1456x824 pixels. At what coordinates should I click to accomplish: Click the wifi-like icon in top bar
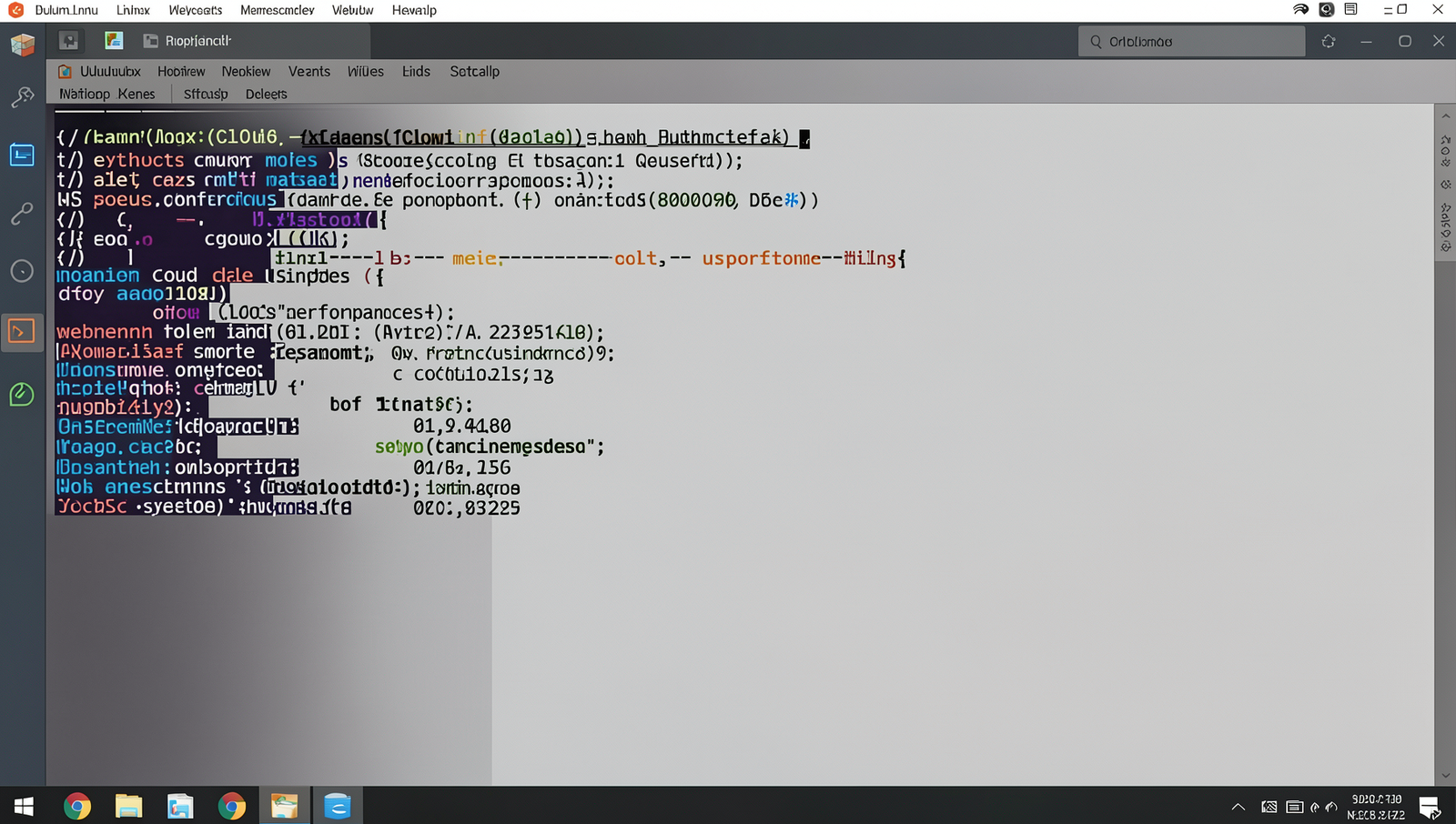tap(1301, 9)
